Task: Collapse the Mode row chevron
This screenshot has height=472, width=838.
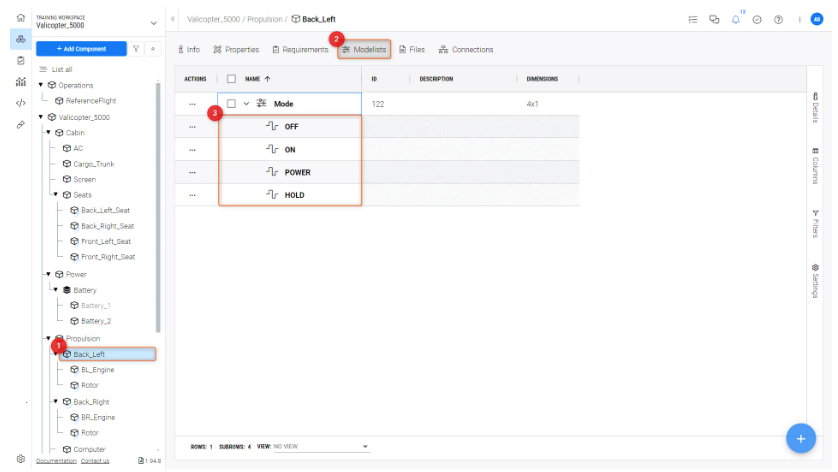Action: pyautogui.click(x=246, y=104)
